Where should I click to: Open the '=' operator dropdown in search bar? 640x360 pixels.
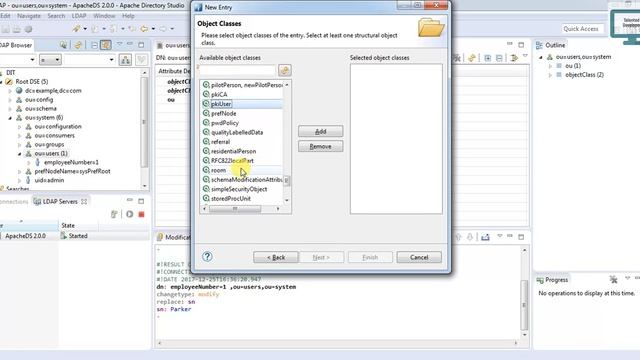click(50, 60)
